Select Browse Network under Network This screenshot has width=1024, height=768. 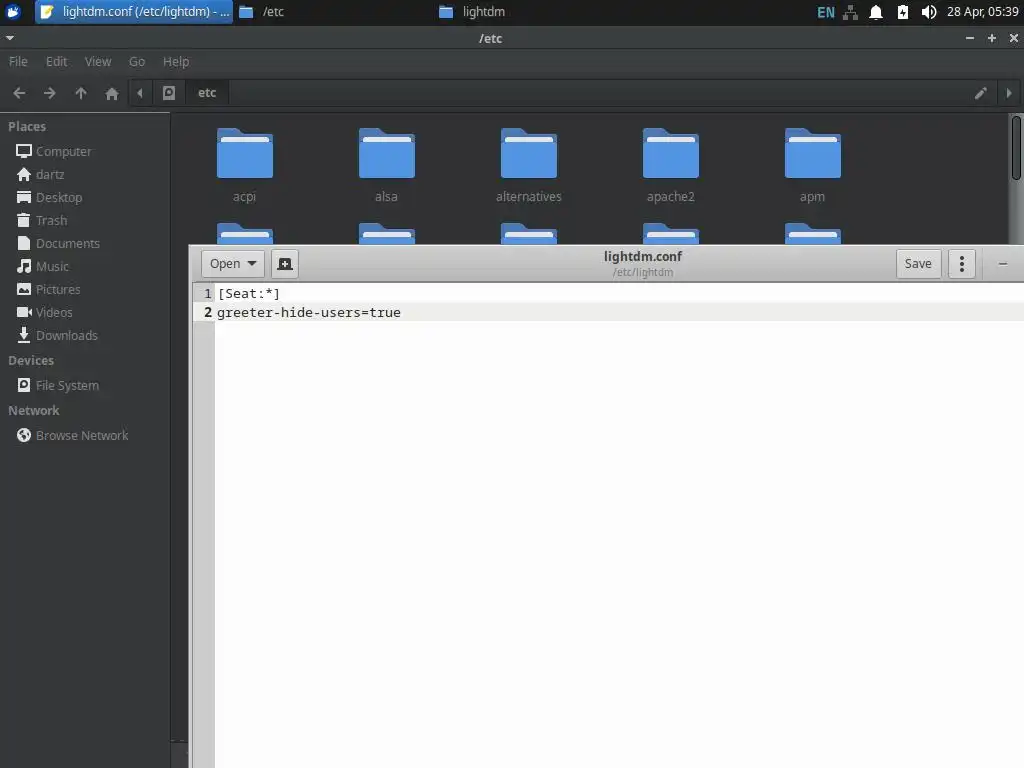click(72, 436)
